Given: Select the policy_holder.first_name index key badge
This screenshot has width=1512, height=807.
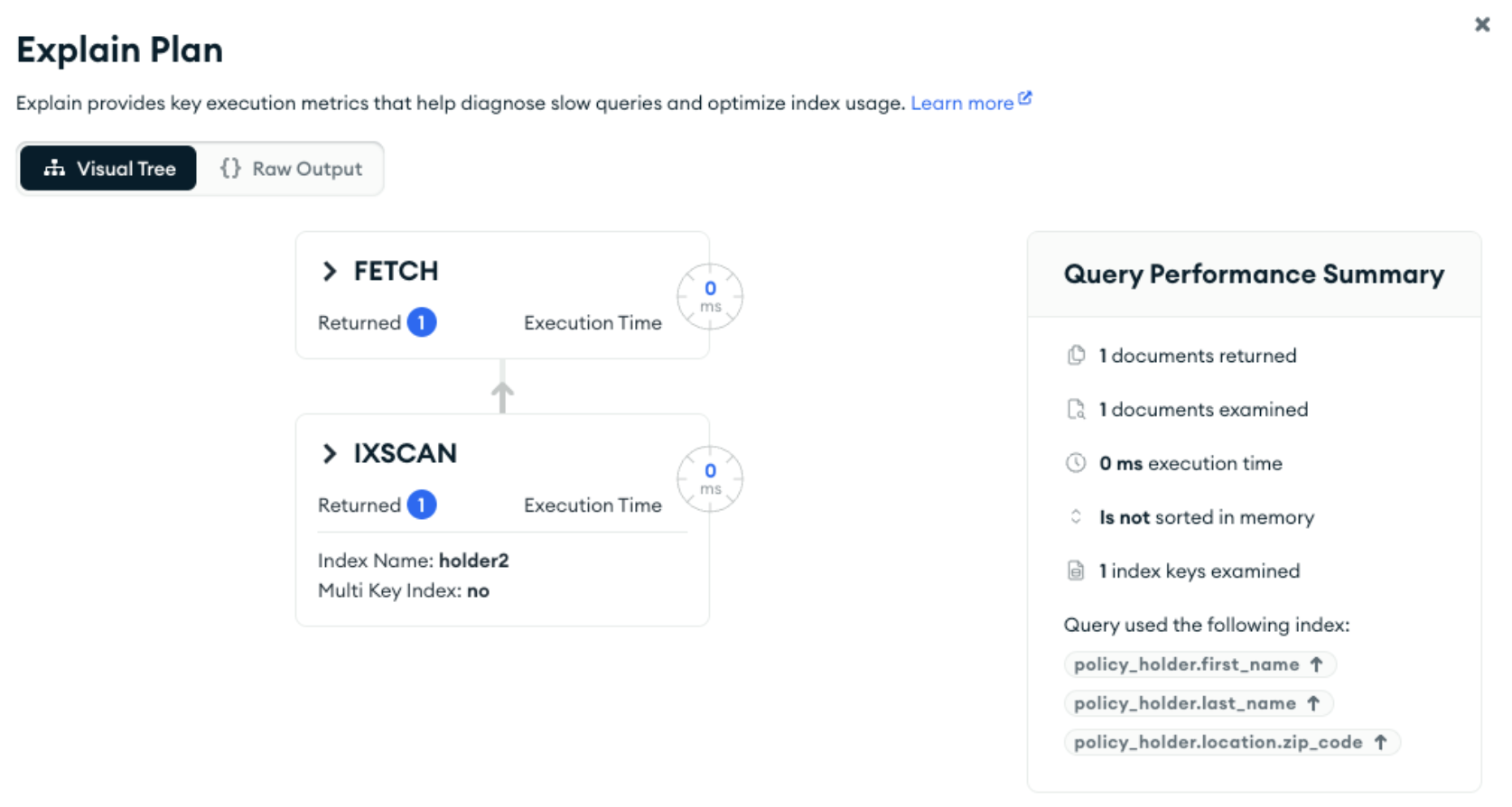Looking at the screenshot, I should tap(1199, 664).
